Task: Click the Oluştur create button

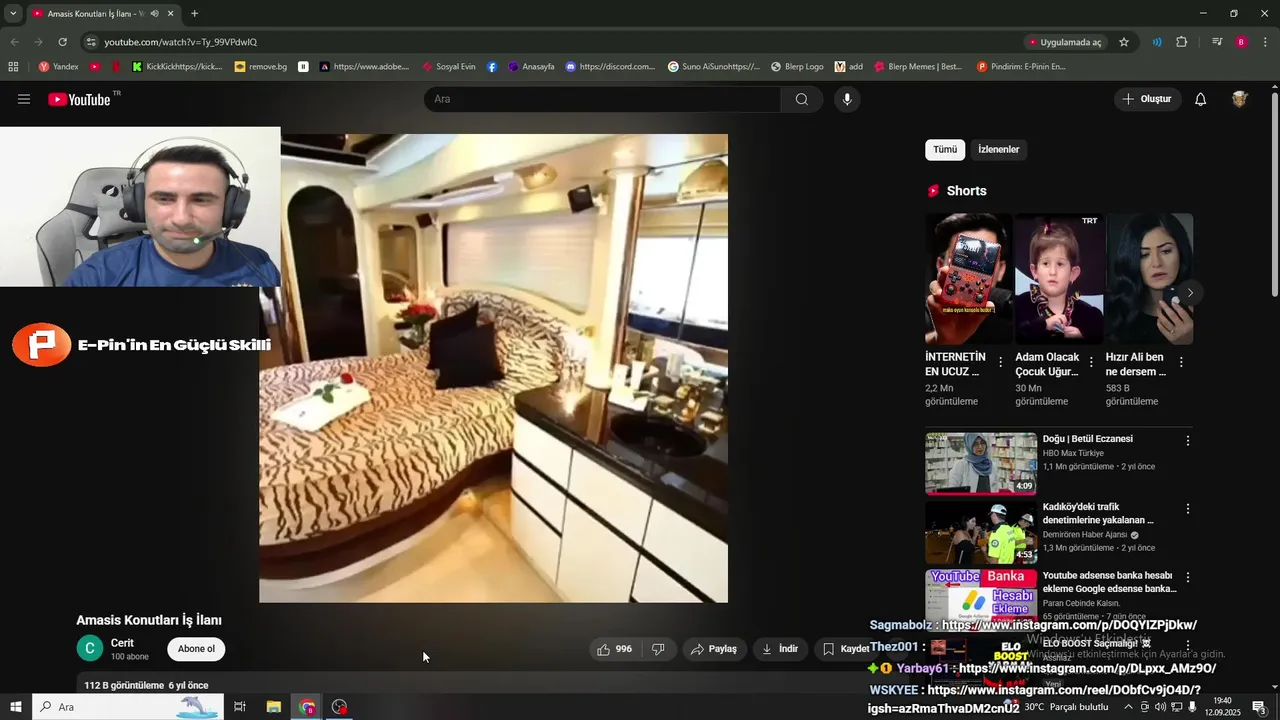Action: (1147, 99)
